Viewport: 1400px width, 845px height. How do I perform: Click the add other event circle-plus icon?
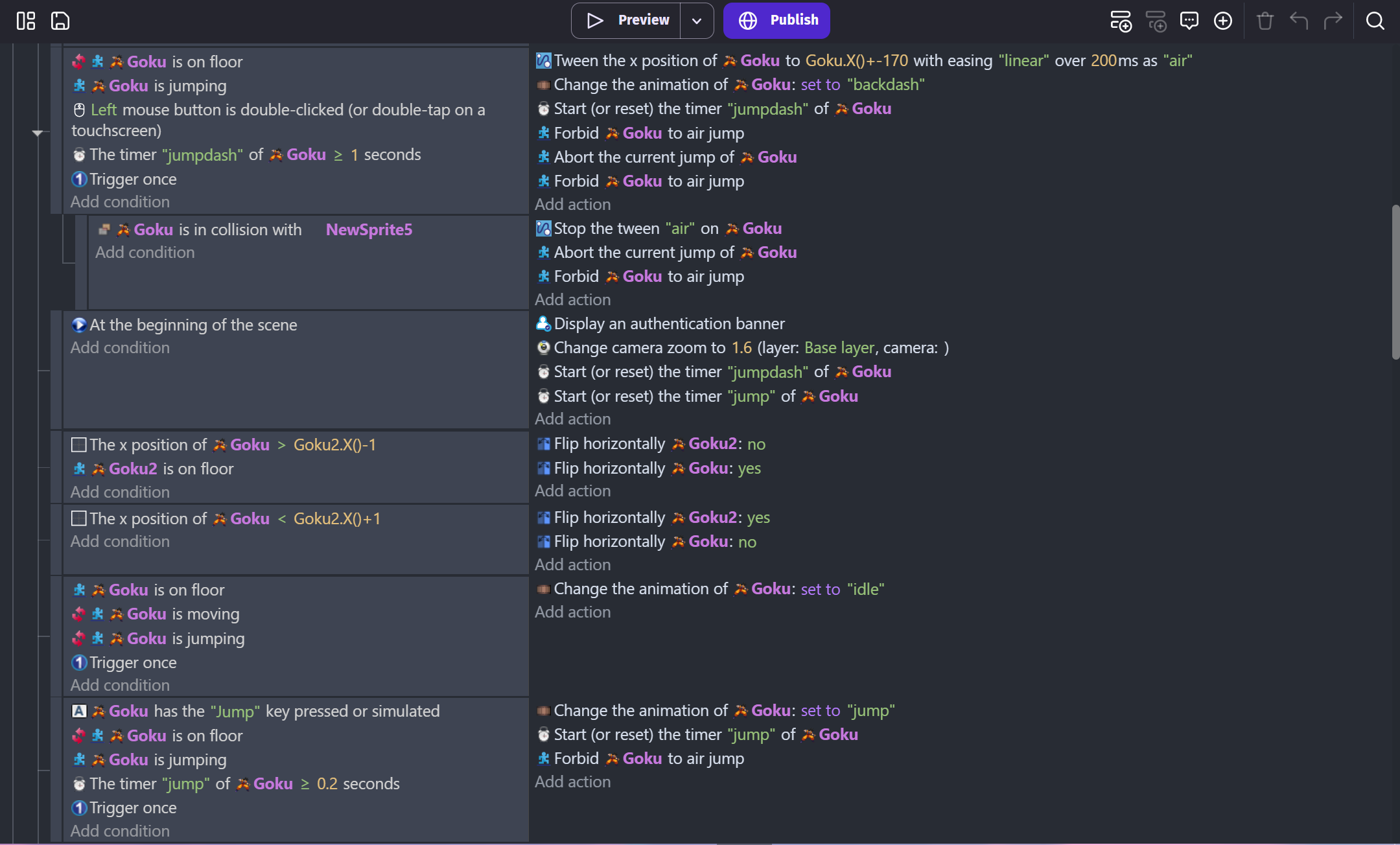click(x=1223, y=21)
